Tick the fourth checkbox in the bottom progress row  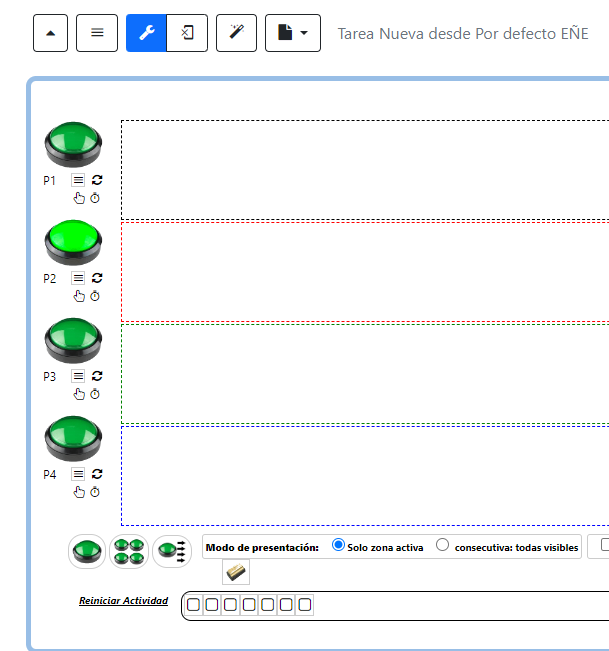coord(249,605)
